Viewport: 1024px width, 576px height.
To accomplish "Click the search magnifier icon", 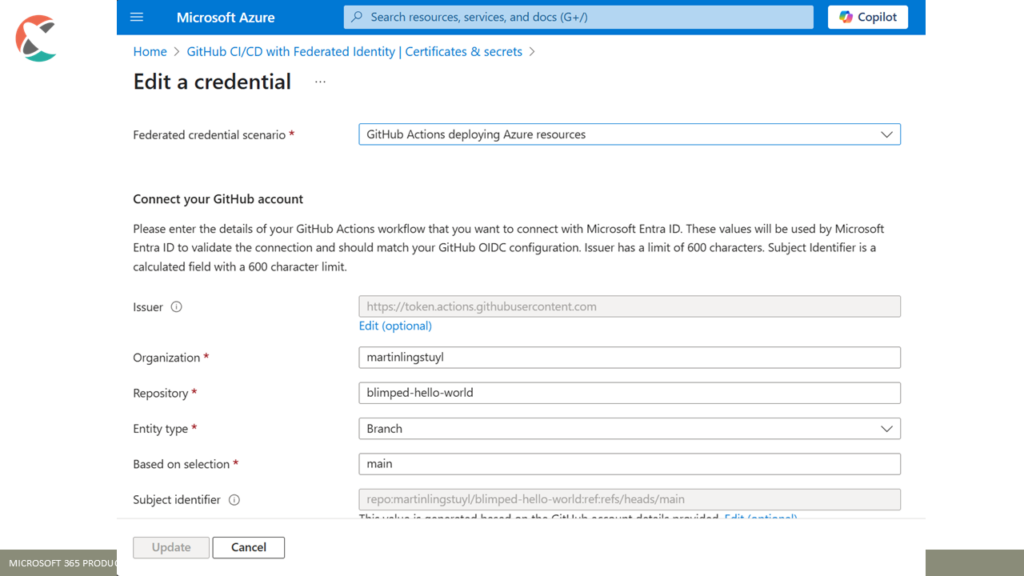I will pos(357,17).
